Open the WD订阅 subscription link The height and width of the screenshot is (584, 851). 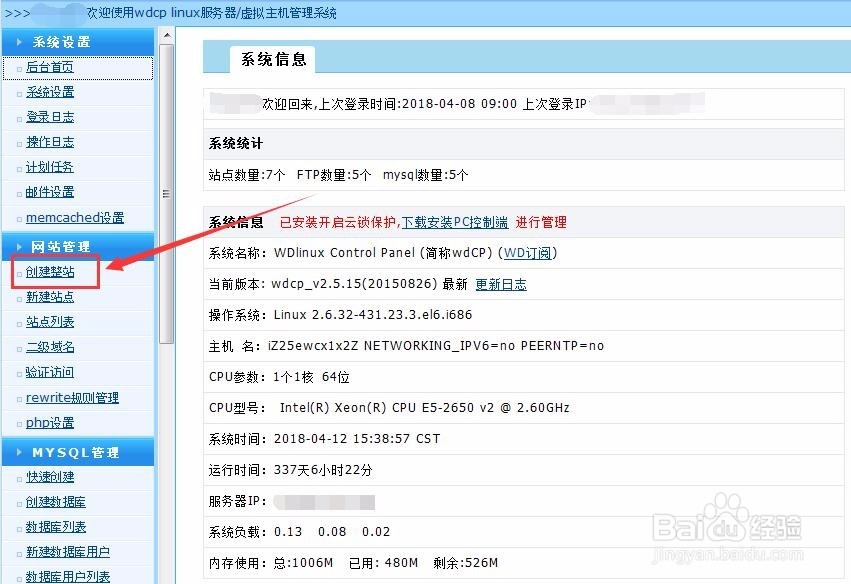point(528,253)
